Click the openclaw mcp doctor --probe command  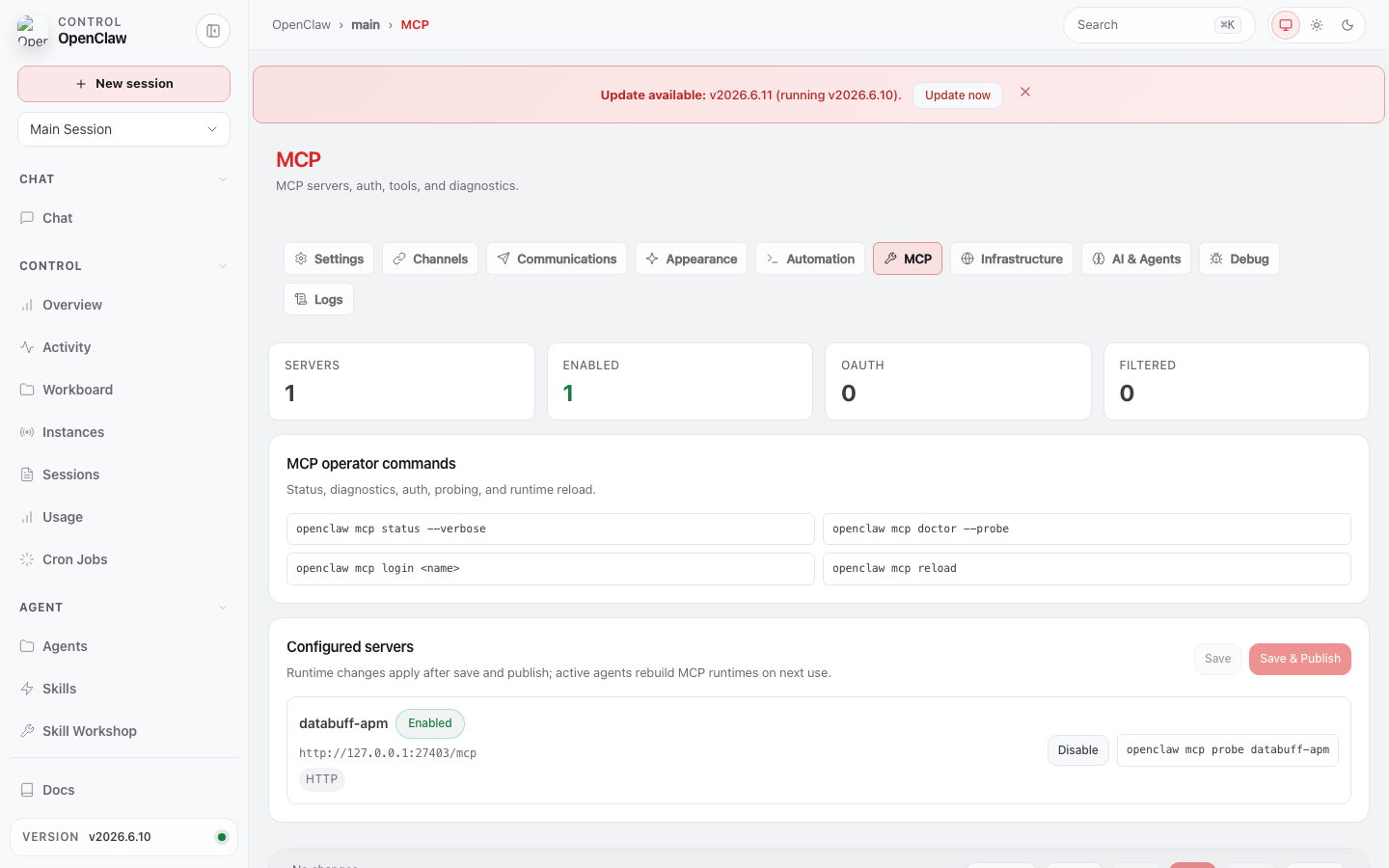click(1087, 529)
